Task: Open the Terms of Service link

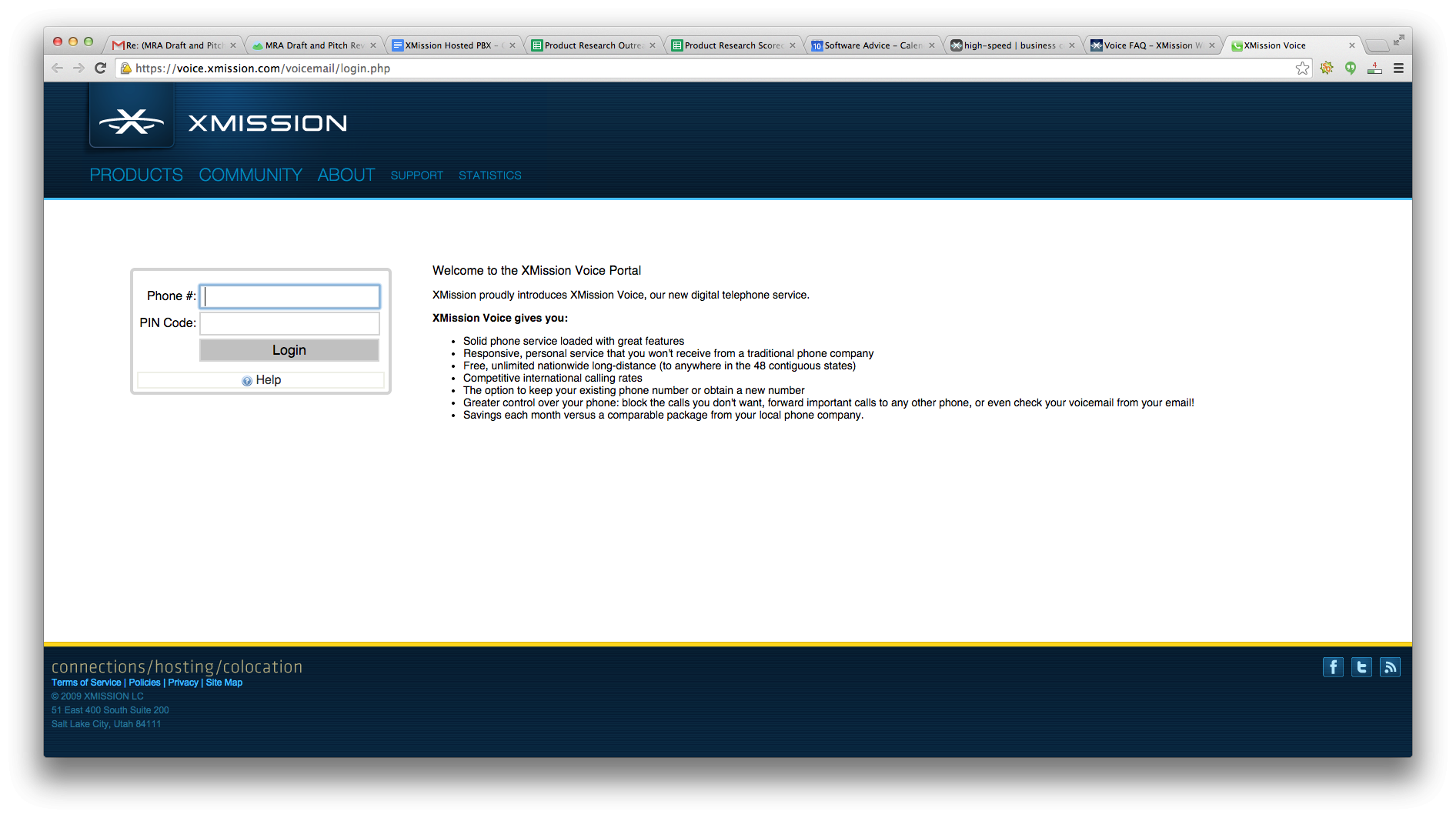Action: (86, 683)
